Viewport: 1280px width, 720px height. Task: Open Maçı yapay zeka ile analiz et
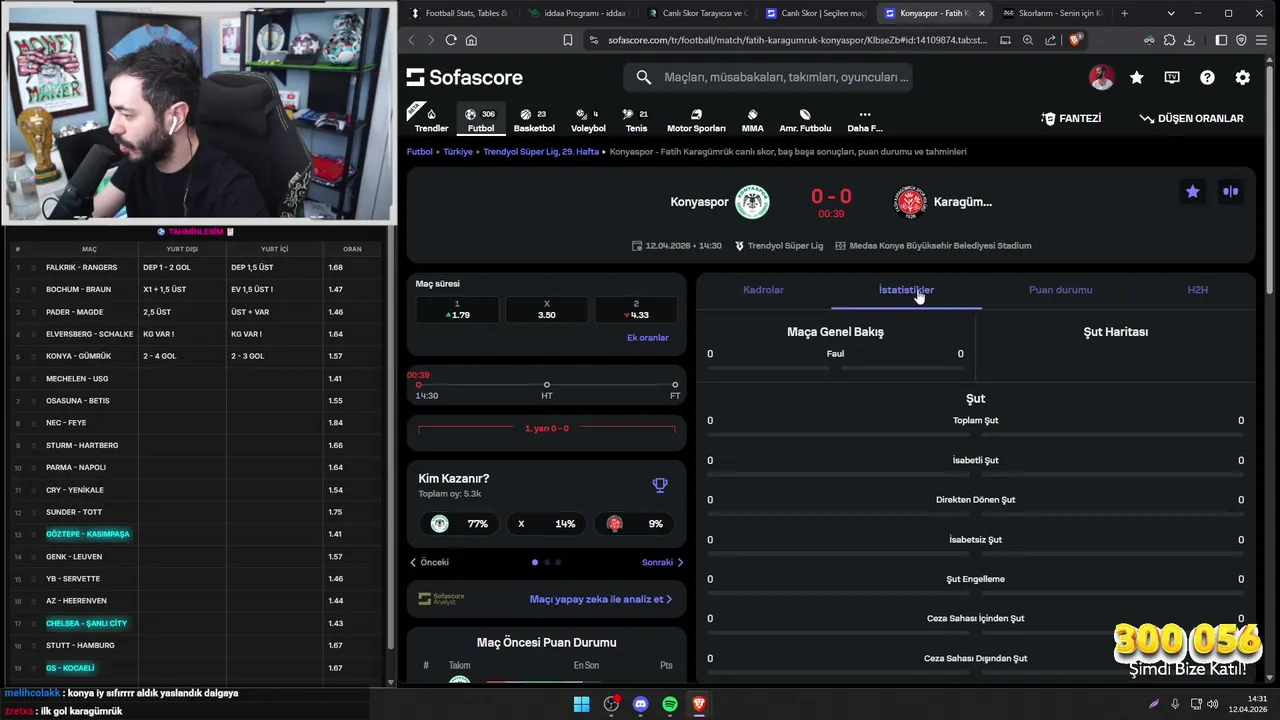pyautogui.click(x=600, y=599)
